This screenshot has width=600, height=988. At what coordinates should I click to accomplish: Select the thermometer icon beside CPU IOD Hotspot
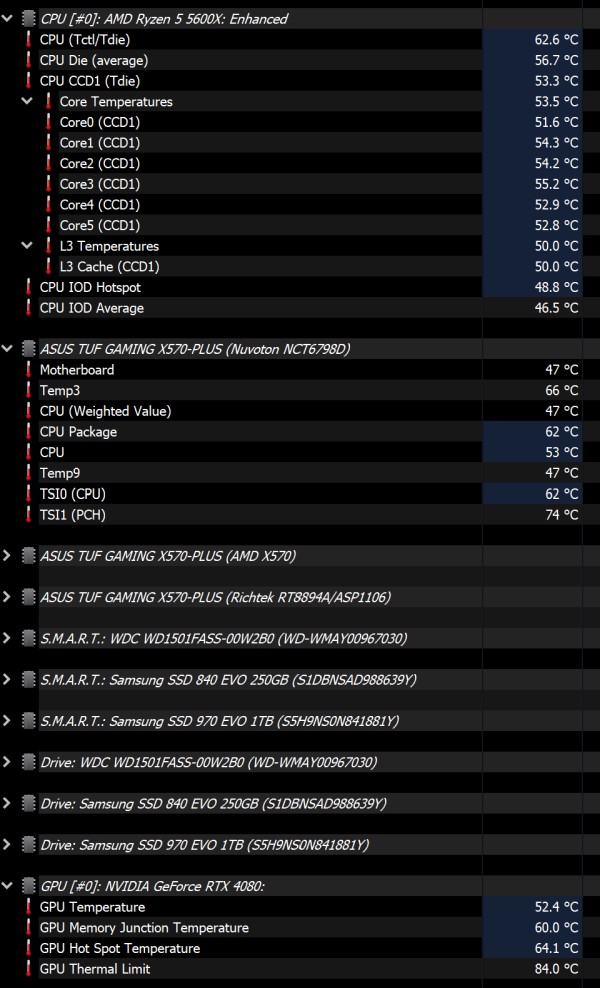(27, 287)
